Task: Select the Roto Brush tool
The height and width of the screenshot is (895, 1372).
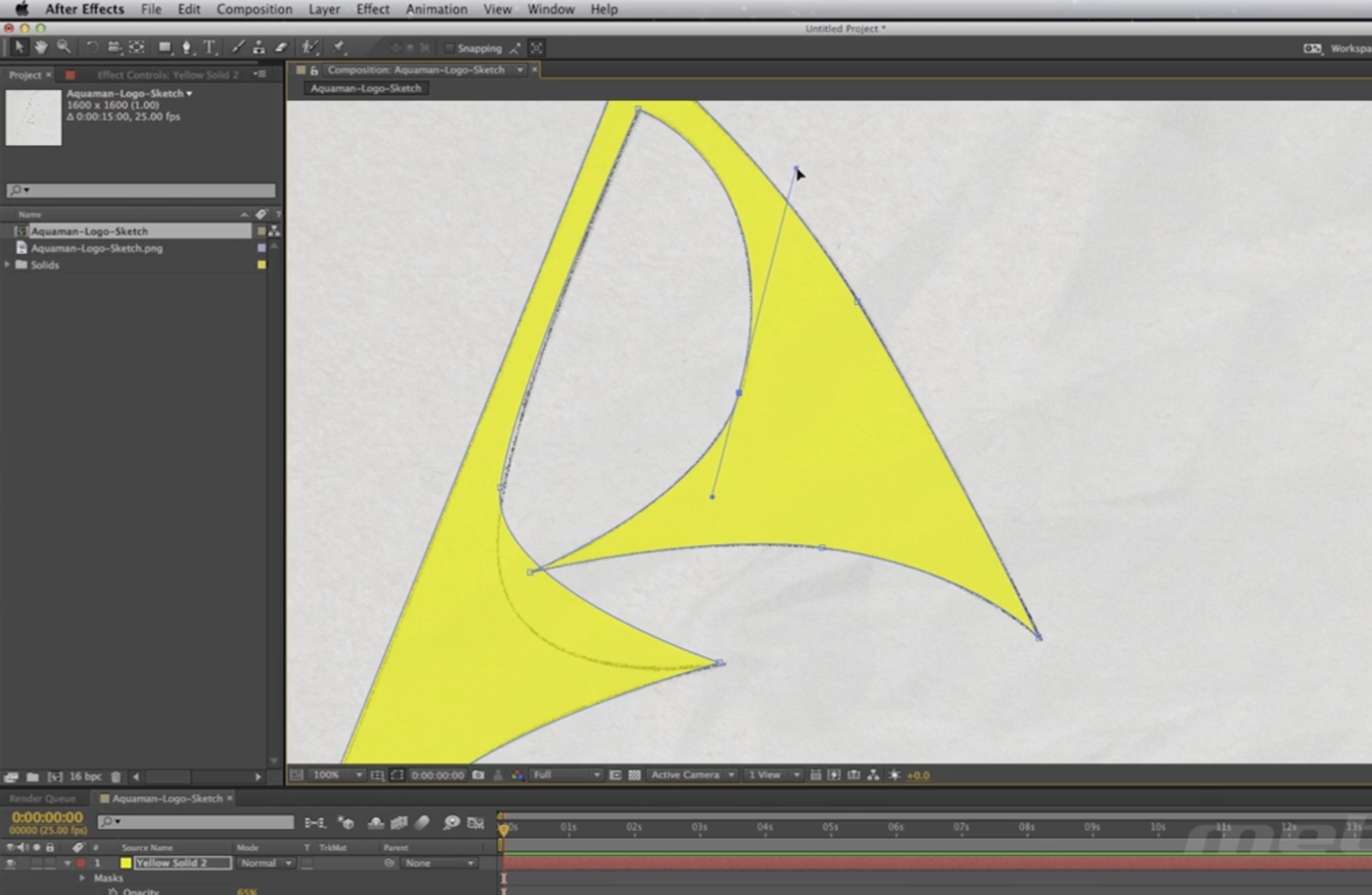Action: point(310,47)
